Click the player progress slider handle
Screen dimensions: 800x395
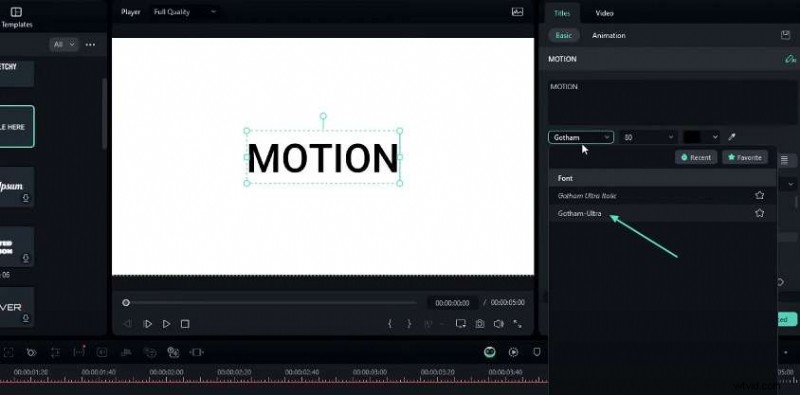(x=126, y=303)
